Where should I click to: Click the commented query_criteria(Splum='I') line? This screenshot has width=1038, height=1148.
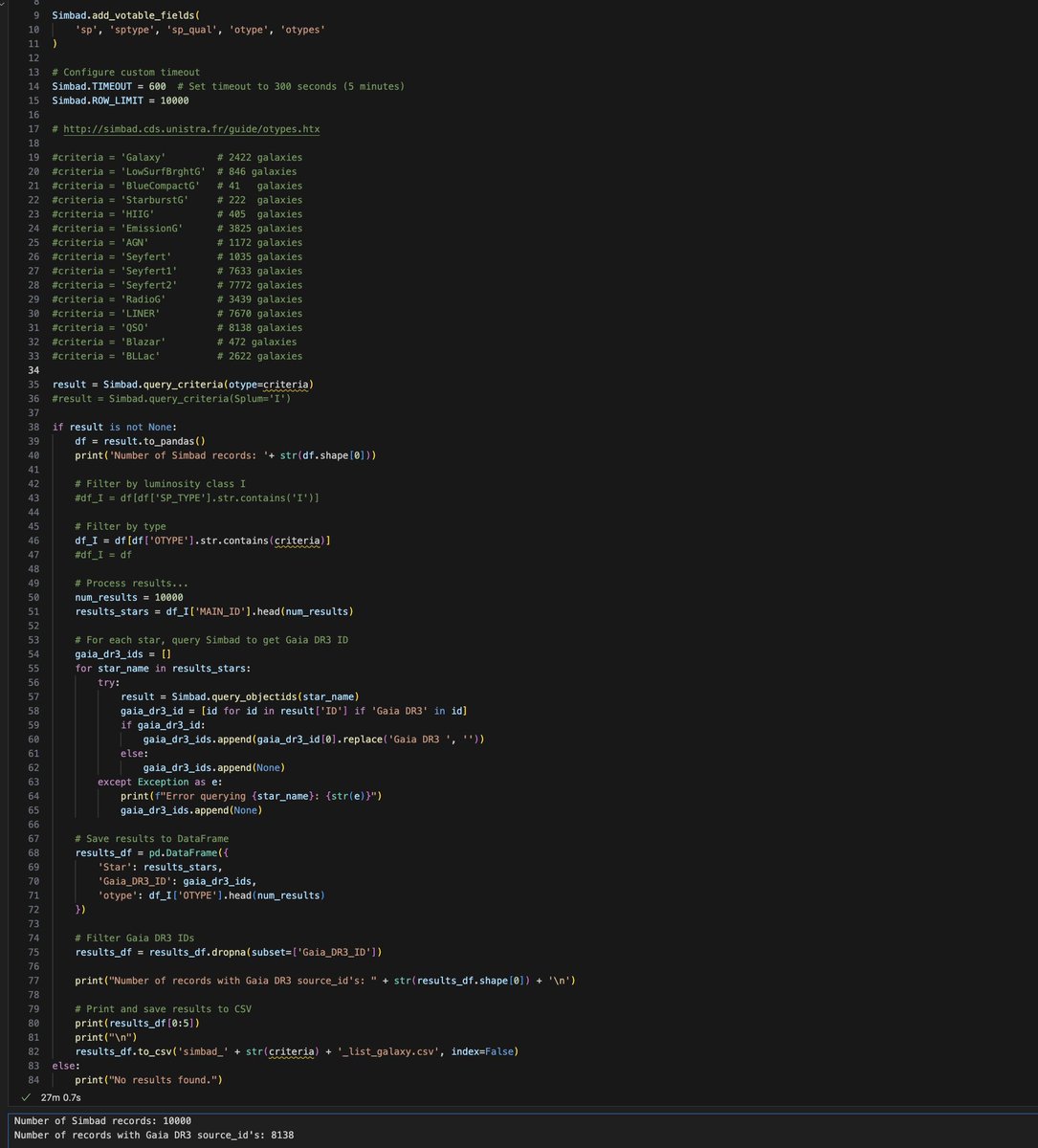click(171, 398)
